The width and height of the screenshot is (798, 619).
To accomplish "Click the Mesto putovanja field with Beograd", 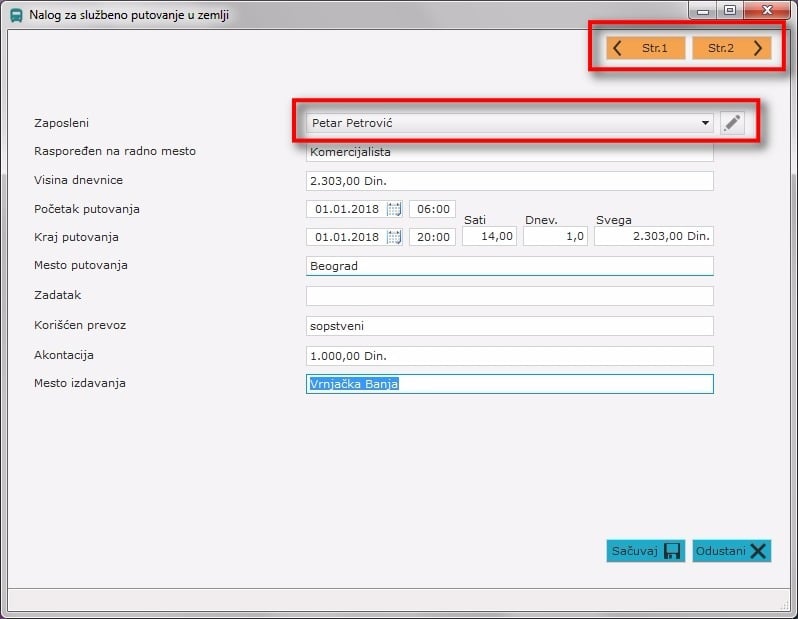I will pos(509,266).
